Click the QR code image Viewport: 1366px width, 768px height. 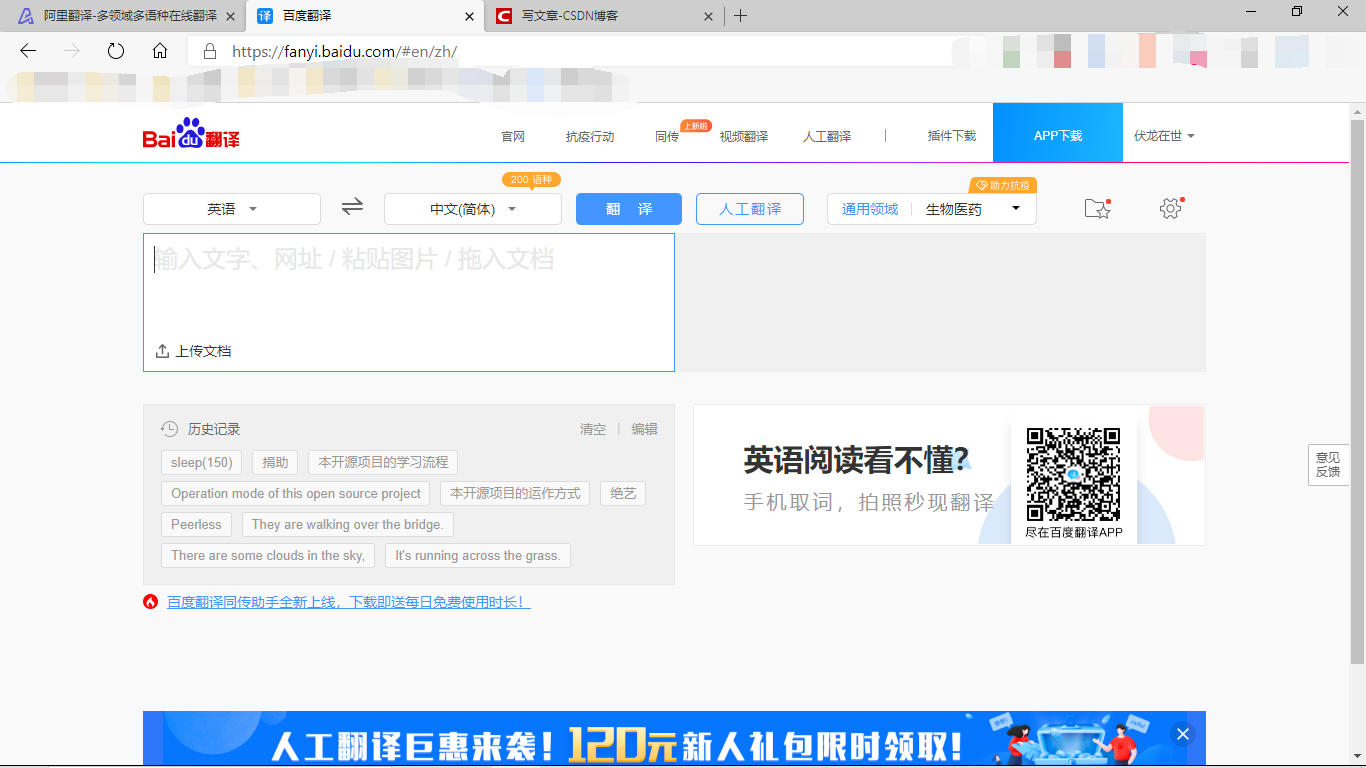point(1073,474)
